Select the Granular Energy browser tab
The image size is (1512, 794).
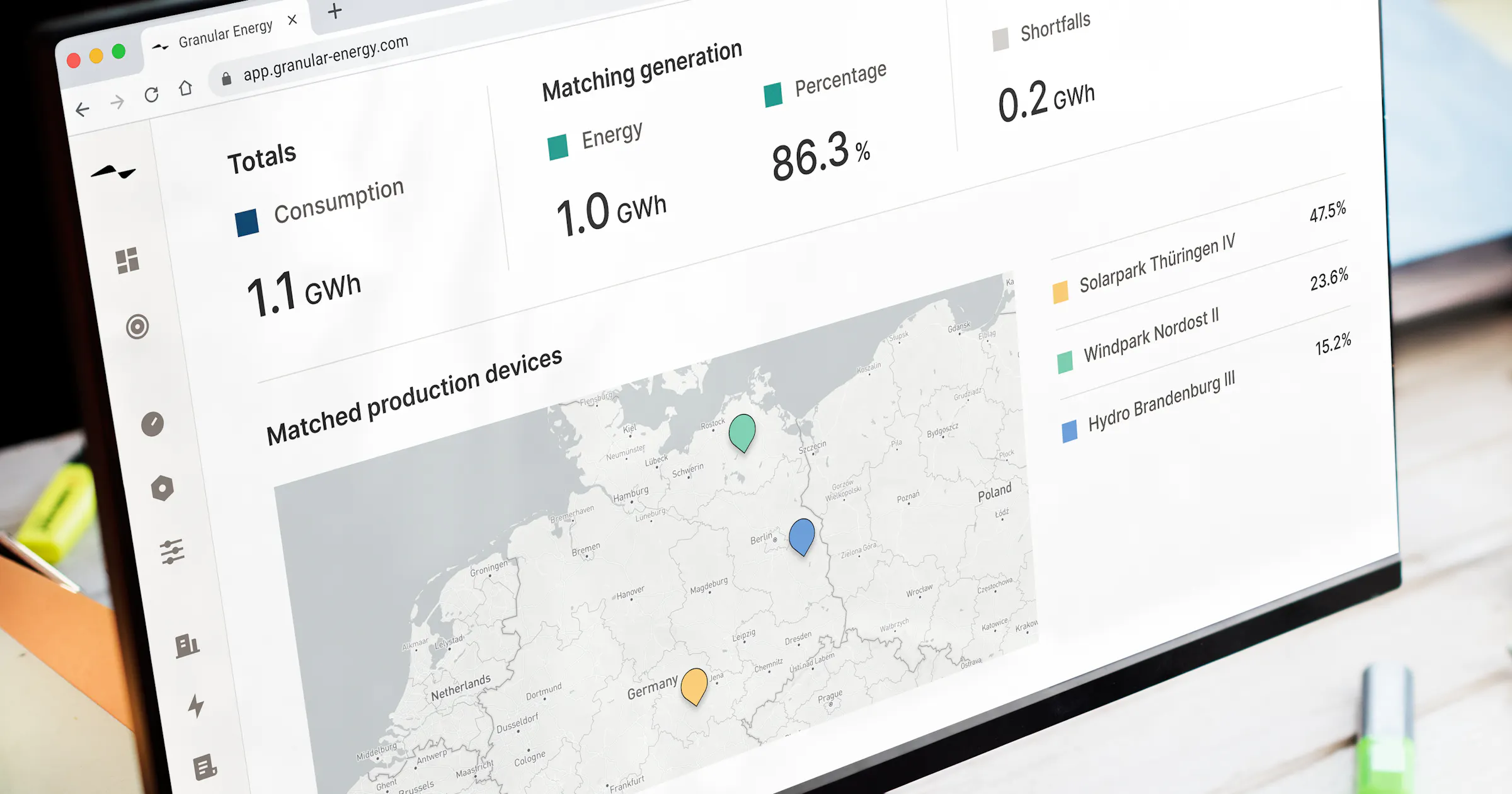[x=225, y=34]
